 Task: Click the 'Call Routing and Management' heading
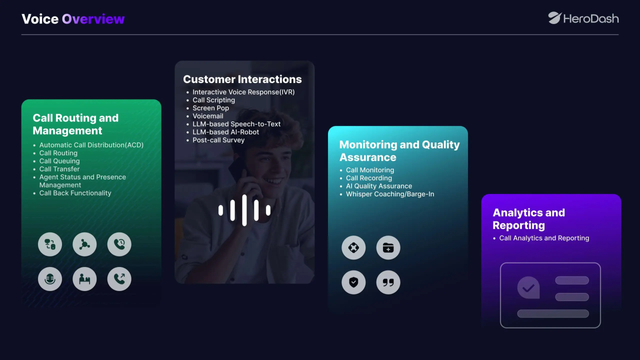(x=76, y=124)
